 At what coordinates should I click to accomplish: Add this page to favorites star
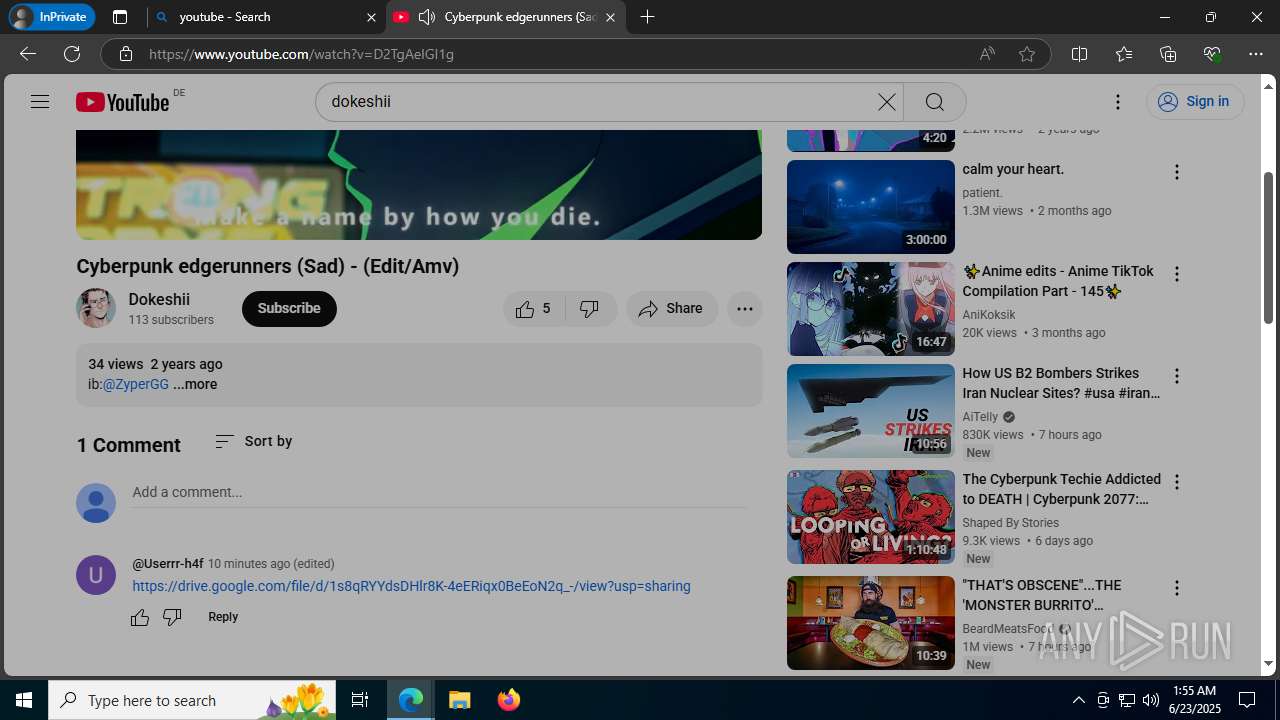pos(1027,54)
